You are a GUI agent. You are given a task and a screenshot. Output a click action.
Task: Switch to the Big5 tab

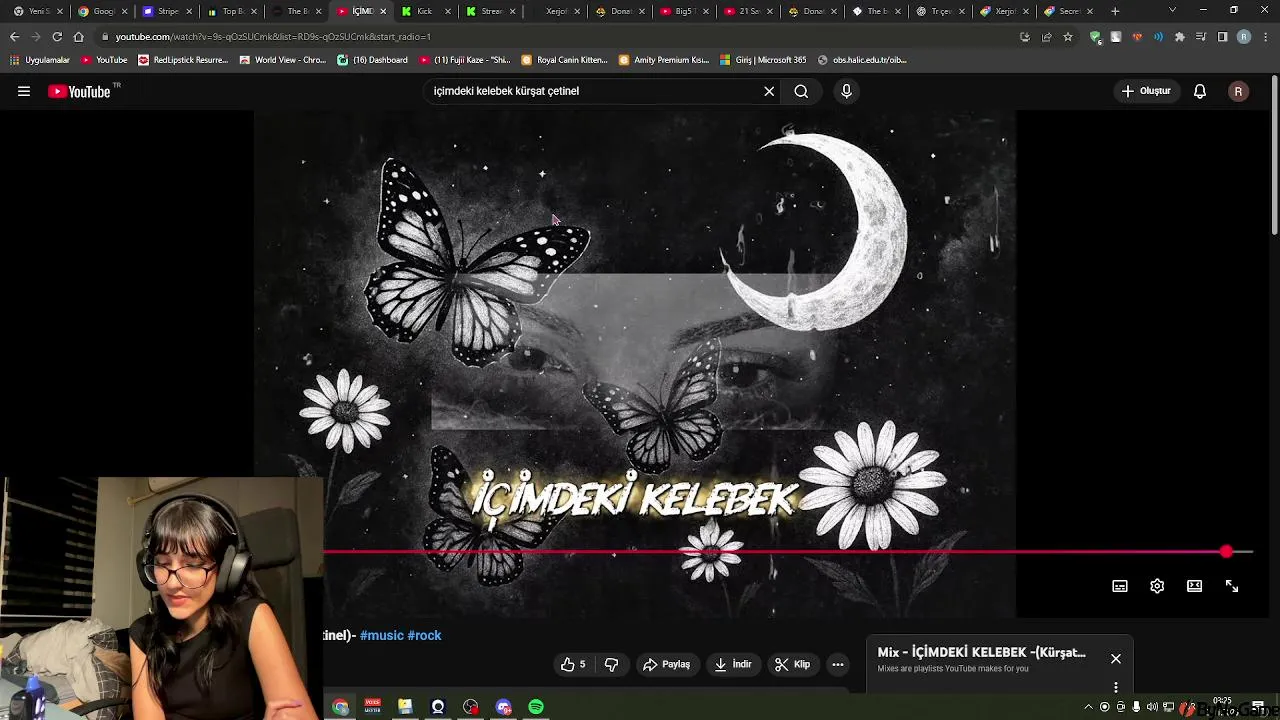click(x=684, y=11)
